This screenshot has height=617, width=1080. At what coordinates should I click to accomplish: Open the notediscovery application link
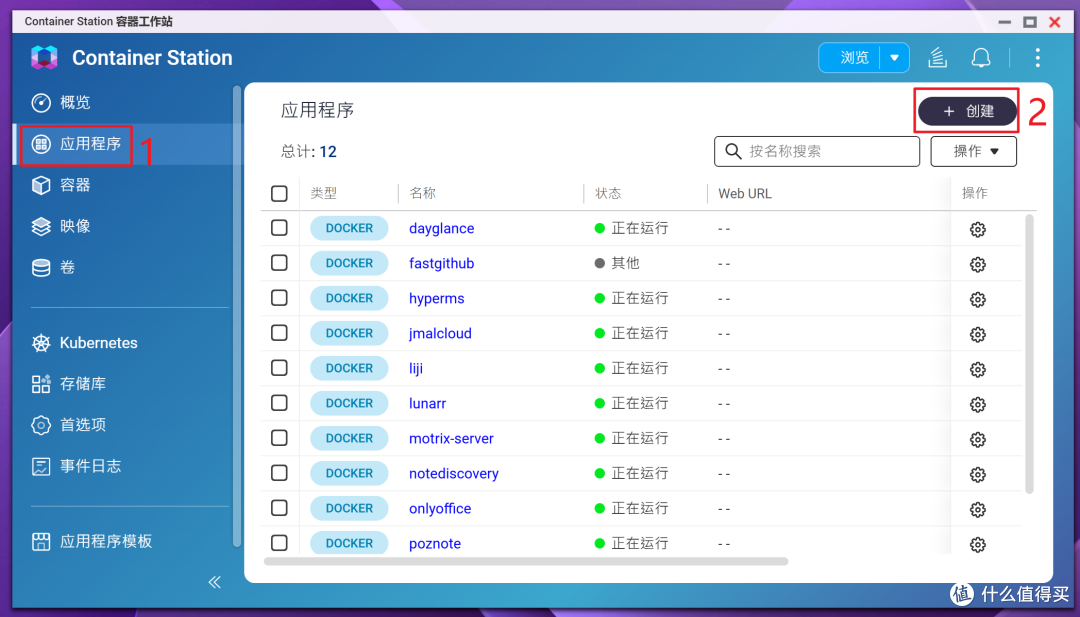click(454, 474)
